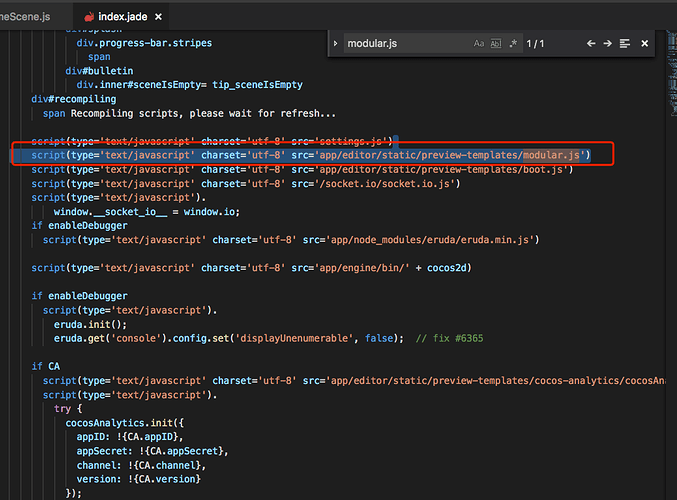This screenshot has width=677, height=500.
Task: Close the index.jade tab
Action: pos(160,17)
